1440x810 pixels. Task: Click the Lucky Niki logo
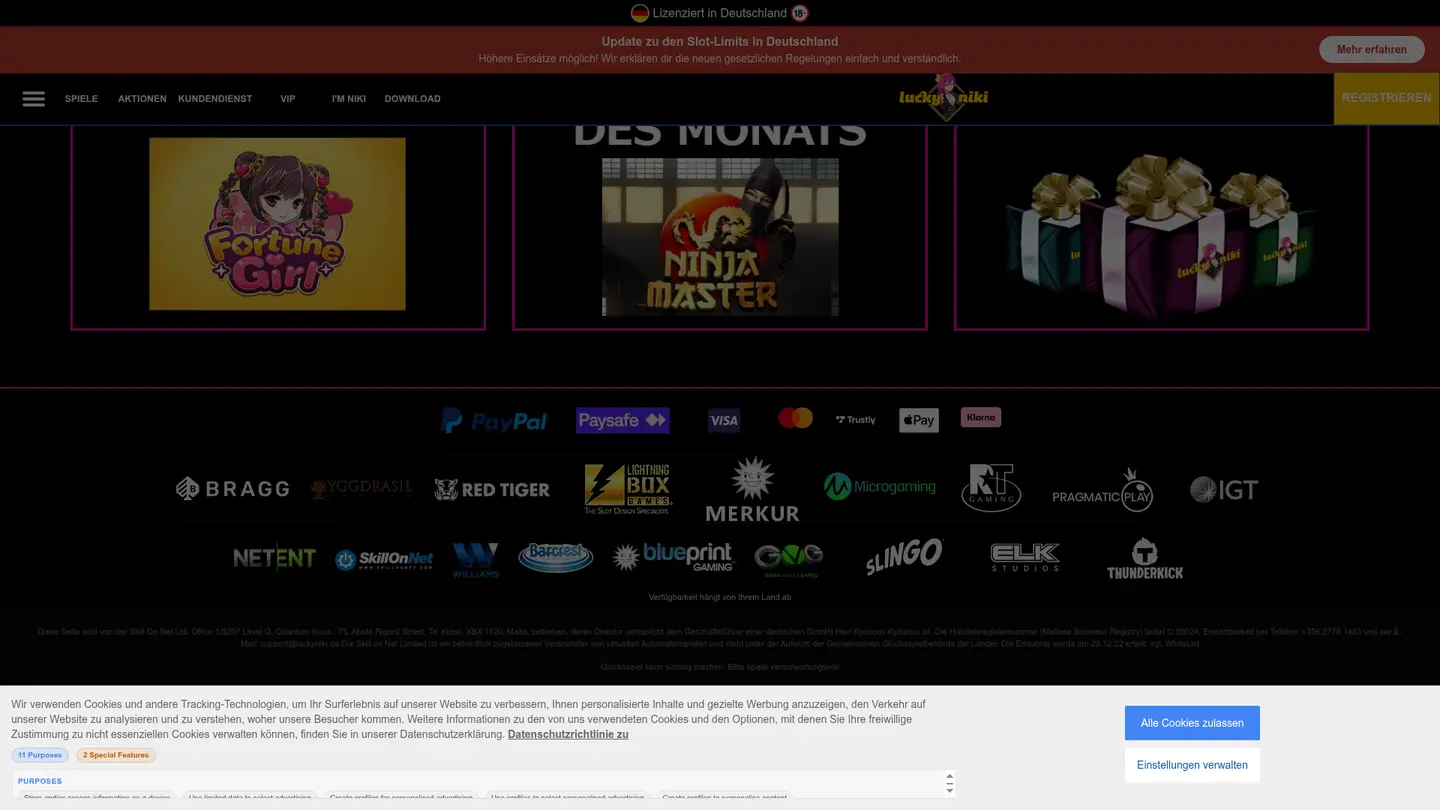point(943,98)
